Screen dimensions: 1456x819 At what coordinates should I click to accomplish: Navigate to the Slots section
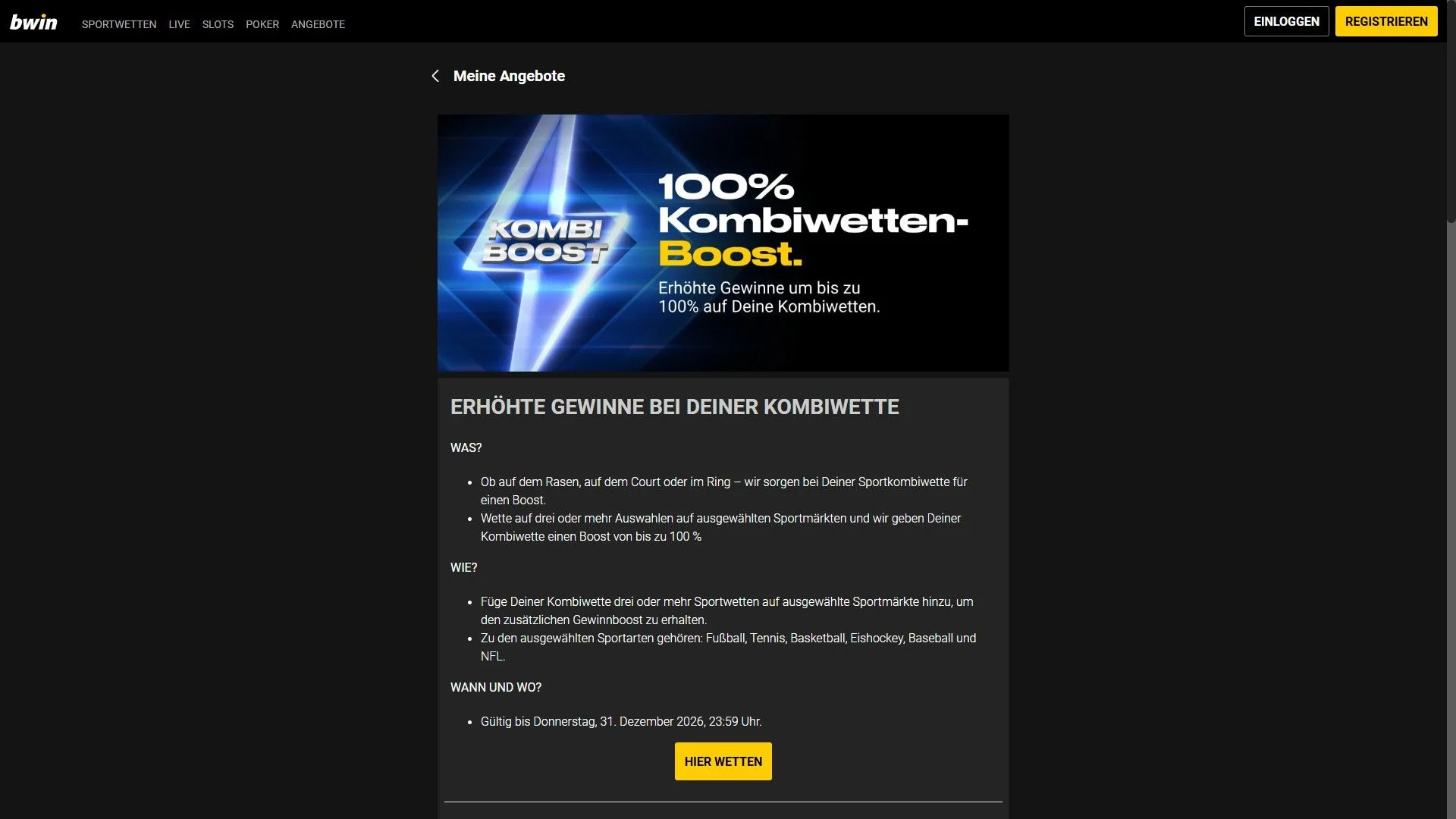point(218,24)
